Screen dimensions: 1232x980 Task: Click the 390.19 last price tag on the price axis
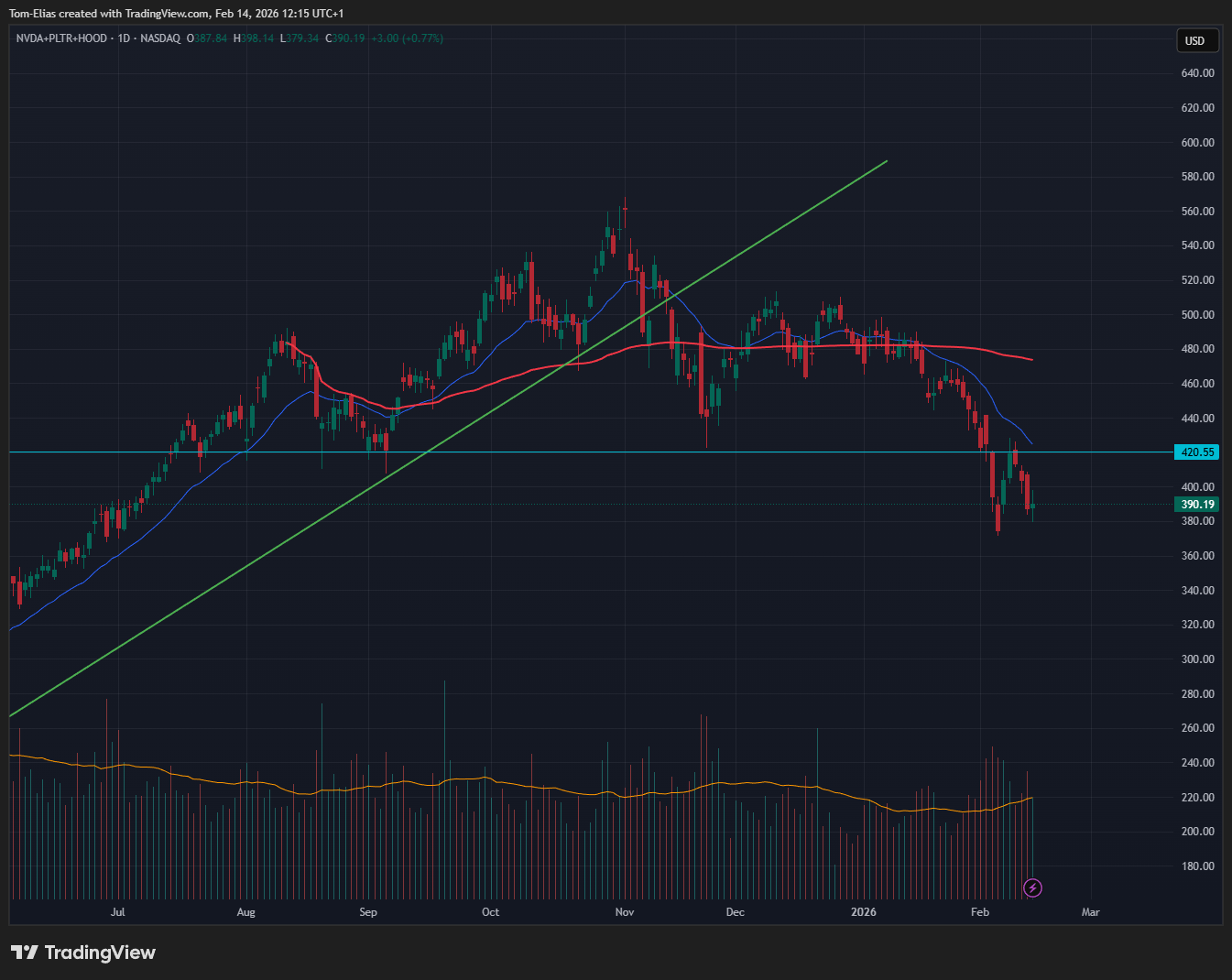(x=1197, y=505)
